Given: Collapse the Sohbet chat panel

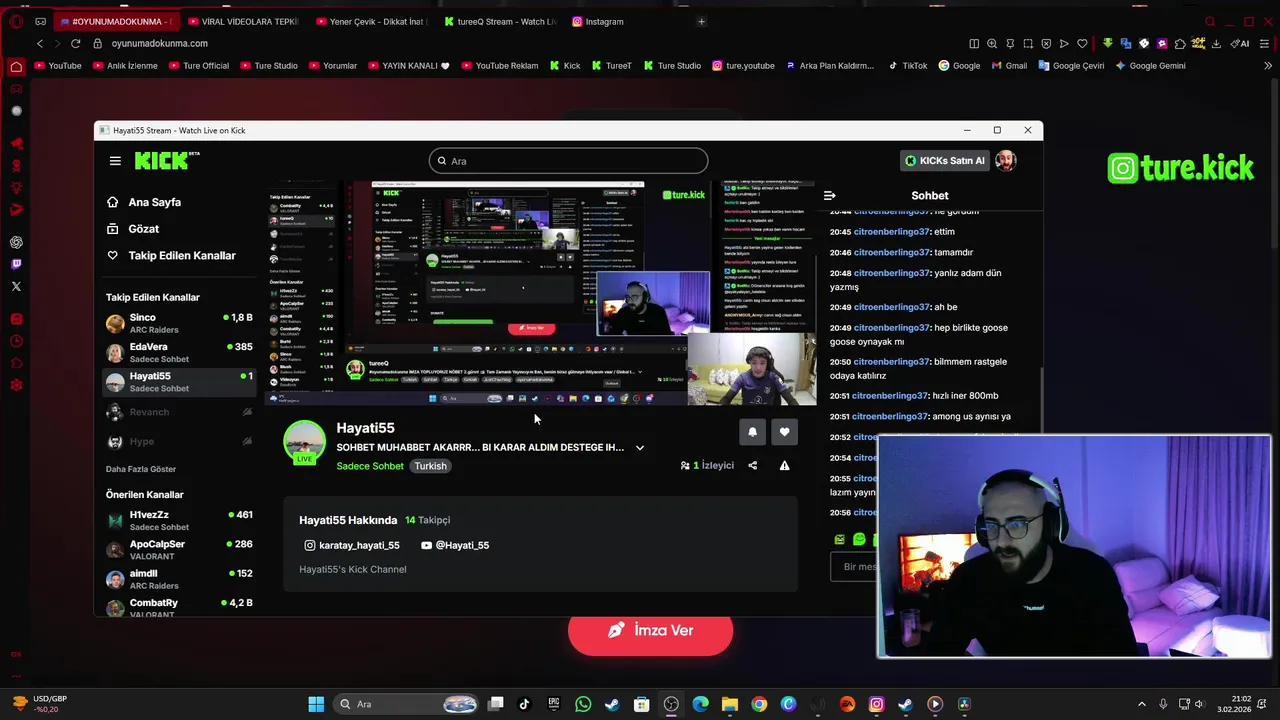Looking at the screenshot, I should tap(829, 195).
